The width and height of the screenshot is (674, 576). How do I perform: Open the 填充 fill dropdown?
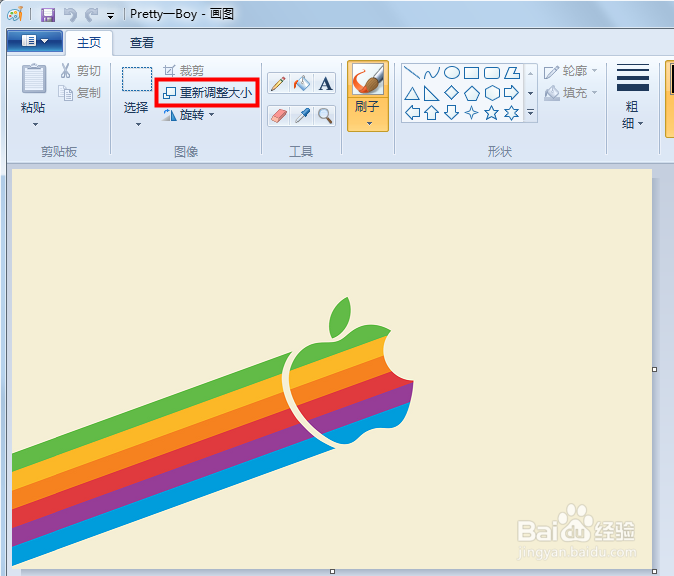[570, 92]
